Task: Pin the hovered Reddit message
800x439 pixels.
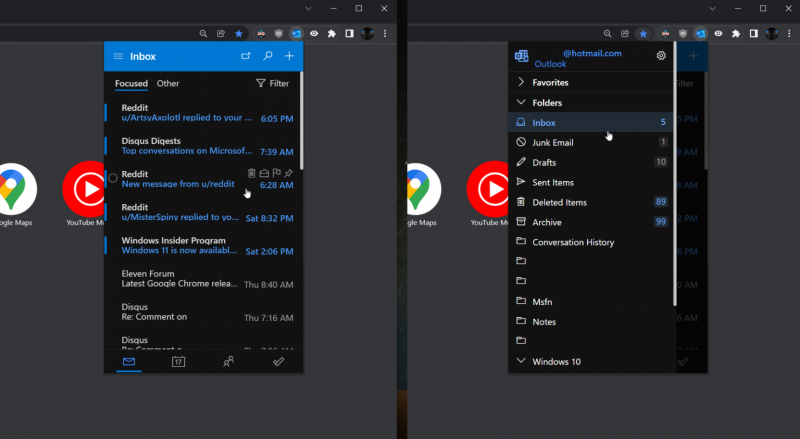Action: 289,173
